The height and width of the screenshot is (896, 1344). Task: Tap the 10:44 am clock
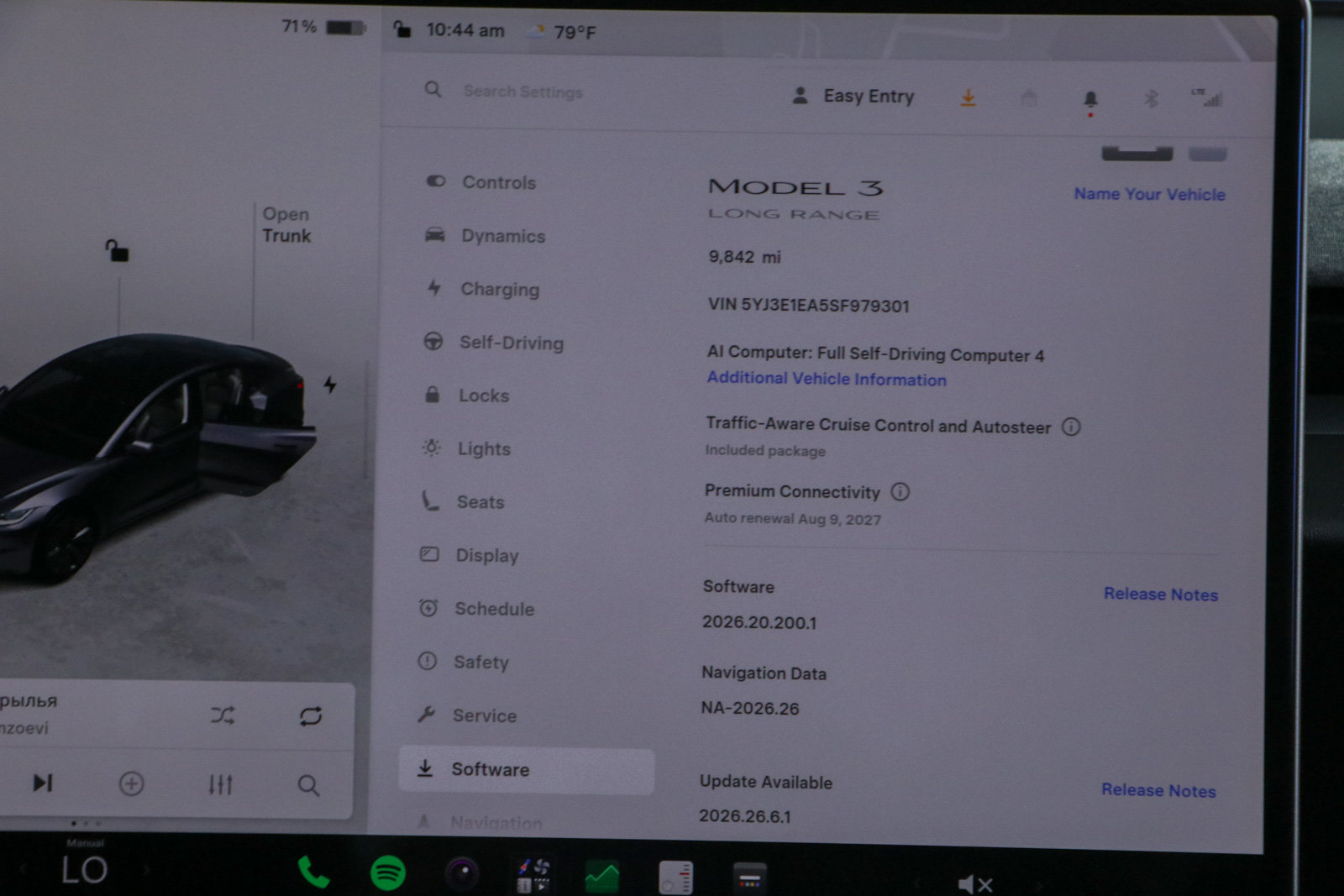tap(465, 30)
